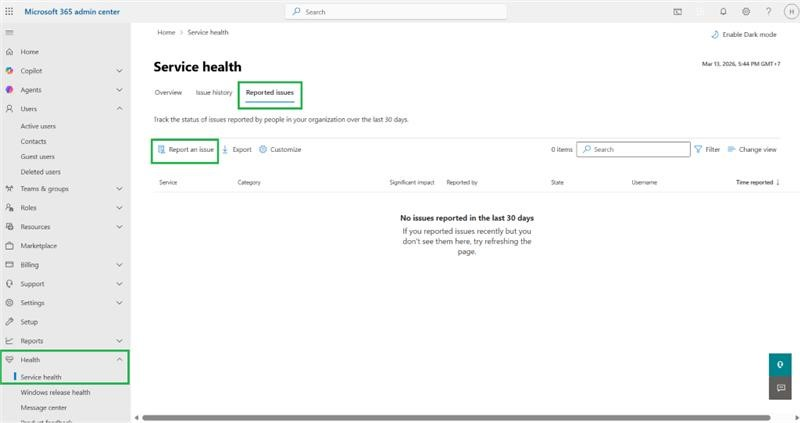Expand the Agents menu chevron

click(119, 90)
